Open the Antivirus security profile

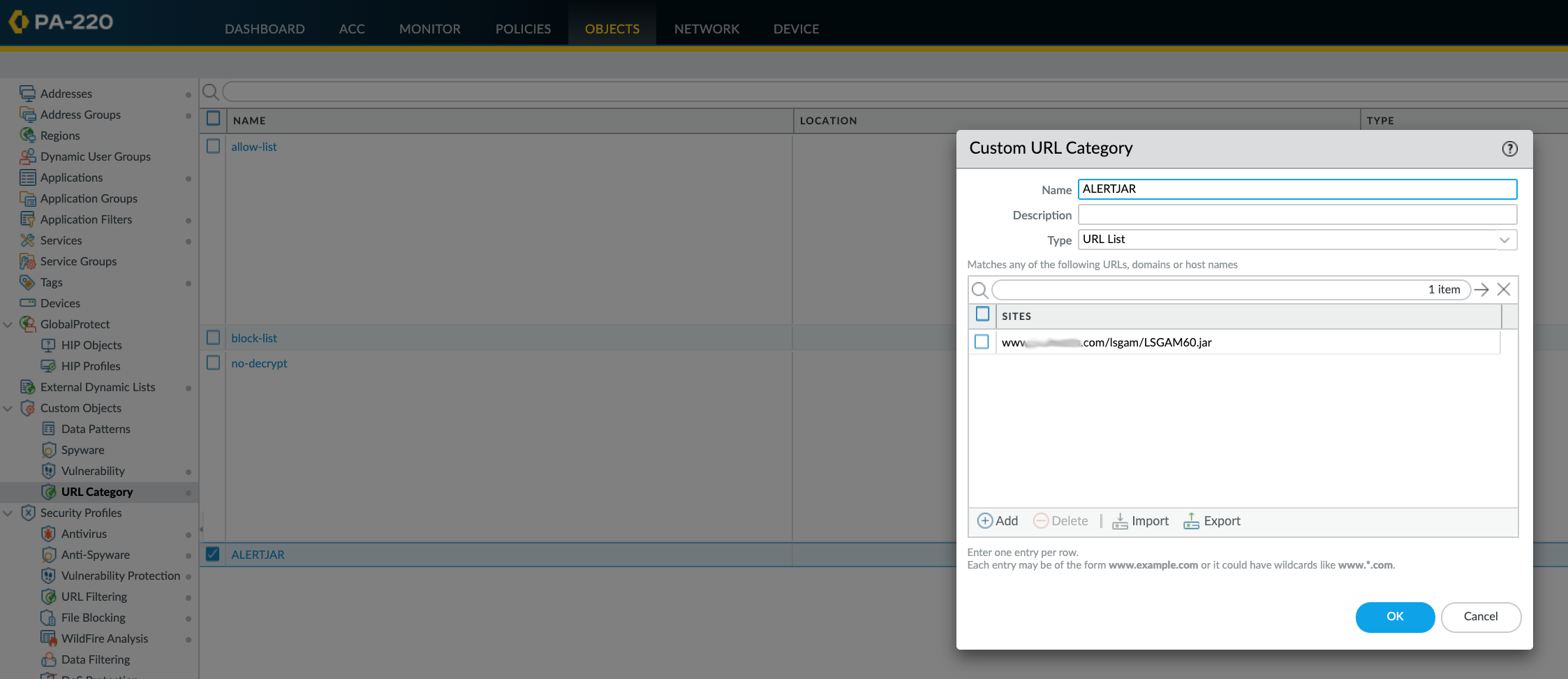click(x=84, y=533)
